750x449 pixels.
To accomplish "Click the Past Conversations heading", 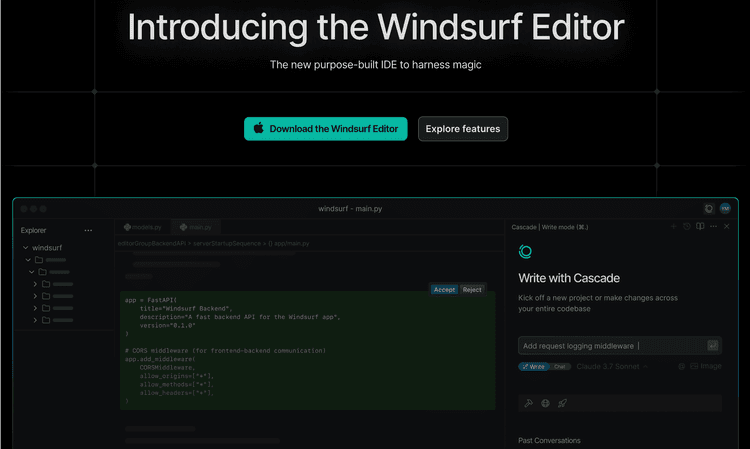I will pos(549,440).
